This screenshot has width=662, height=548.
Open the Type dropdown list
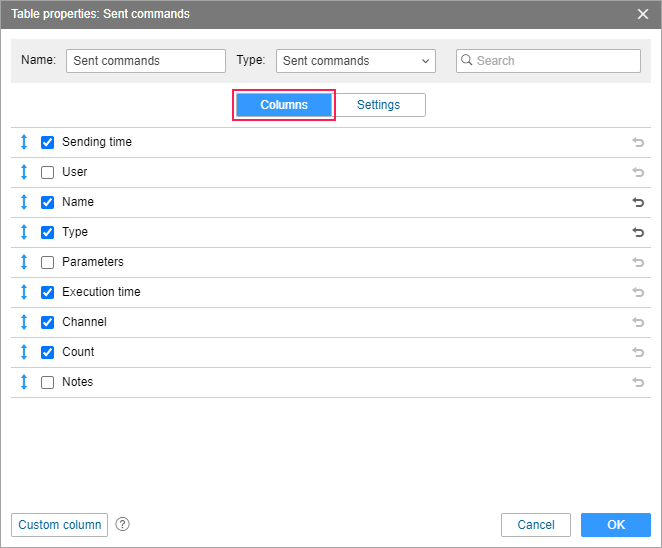pyautogui.click(x=356, y=61)
